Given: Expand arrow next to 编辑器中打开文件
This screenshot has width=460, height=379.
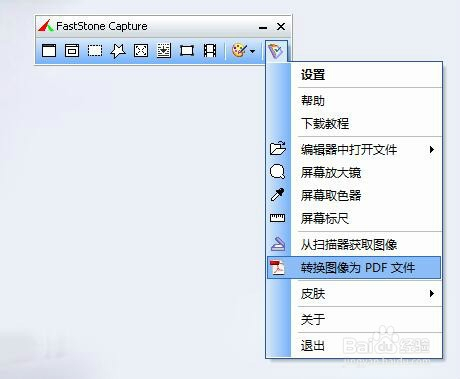Looking at the screenshot, I should pyautogui.click(x=432, y=149).
